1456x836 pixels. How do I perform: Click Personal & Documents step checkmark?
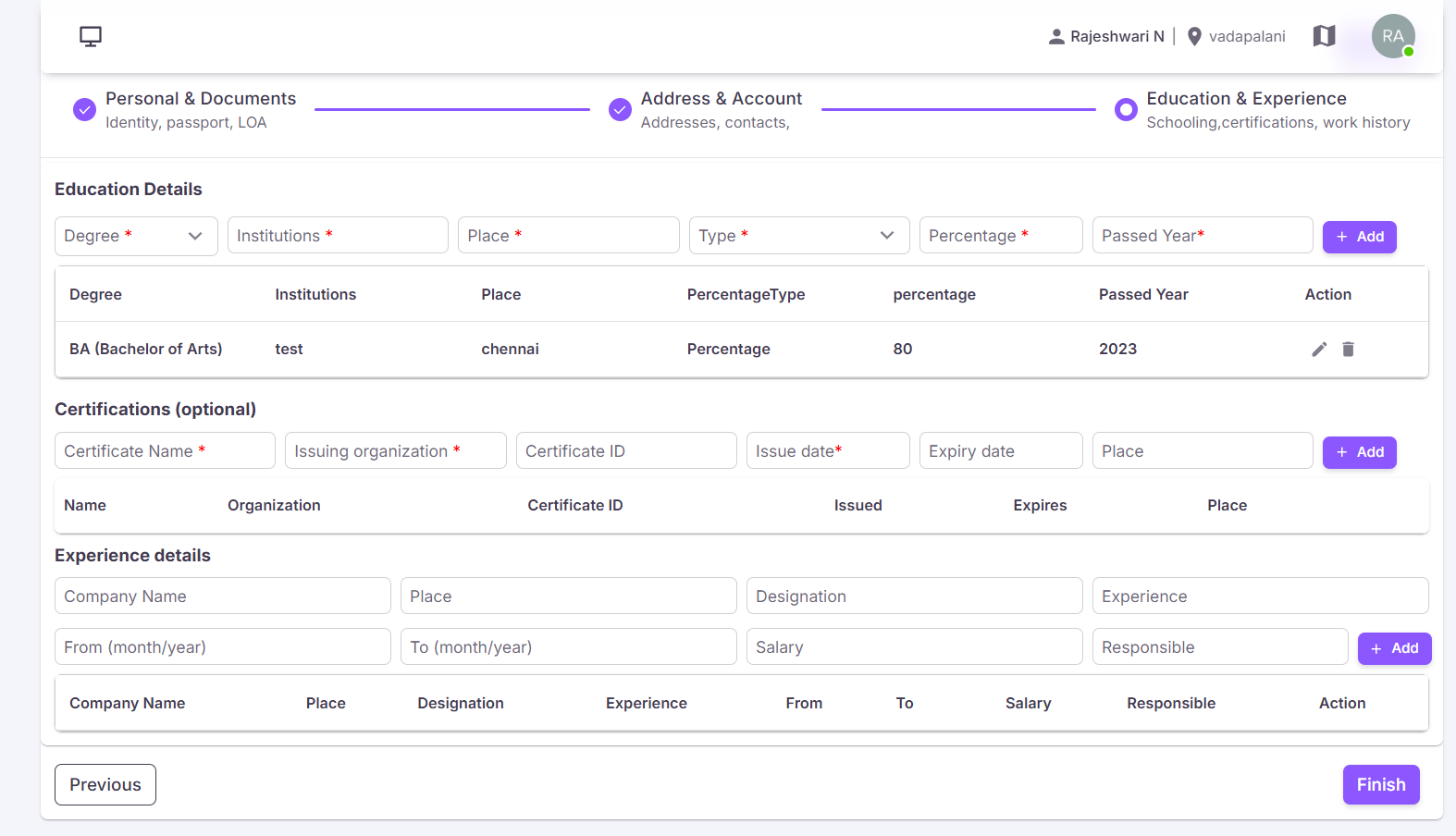(x=84, y=109)
